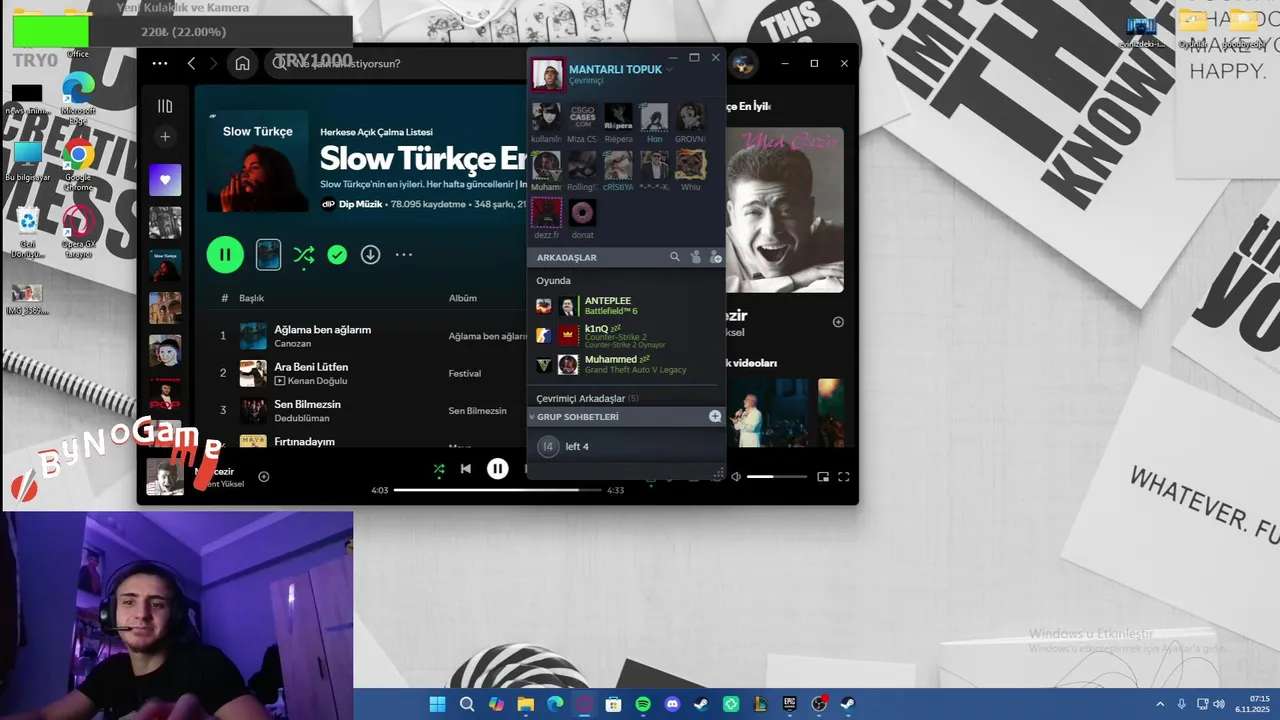Create a new playlist with plus icon

point(165,137)
